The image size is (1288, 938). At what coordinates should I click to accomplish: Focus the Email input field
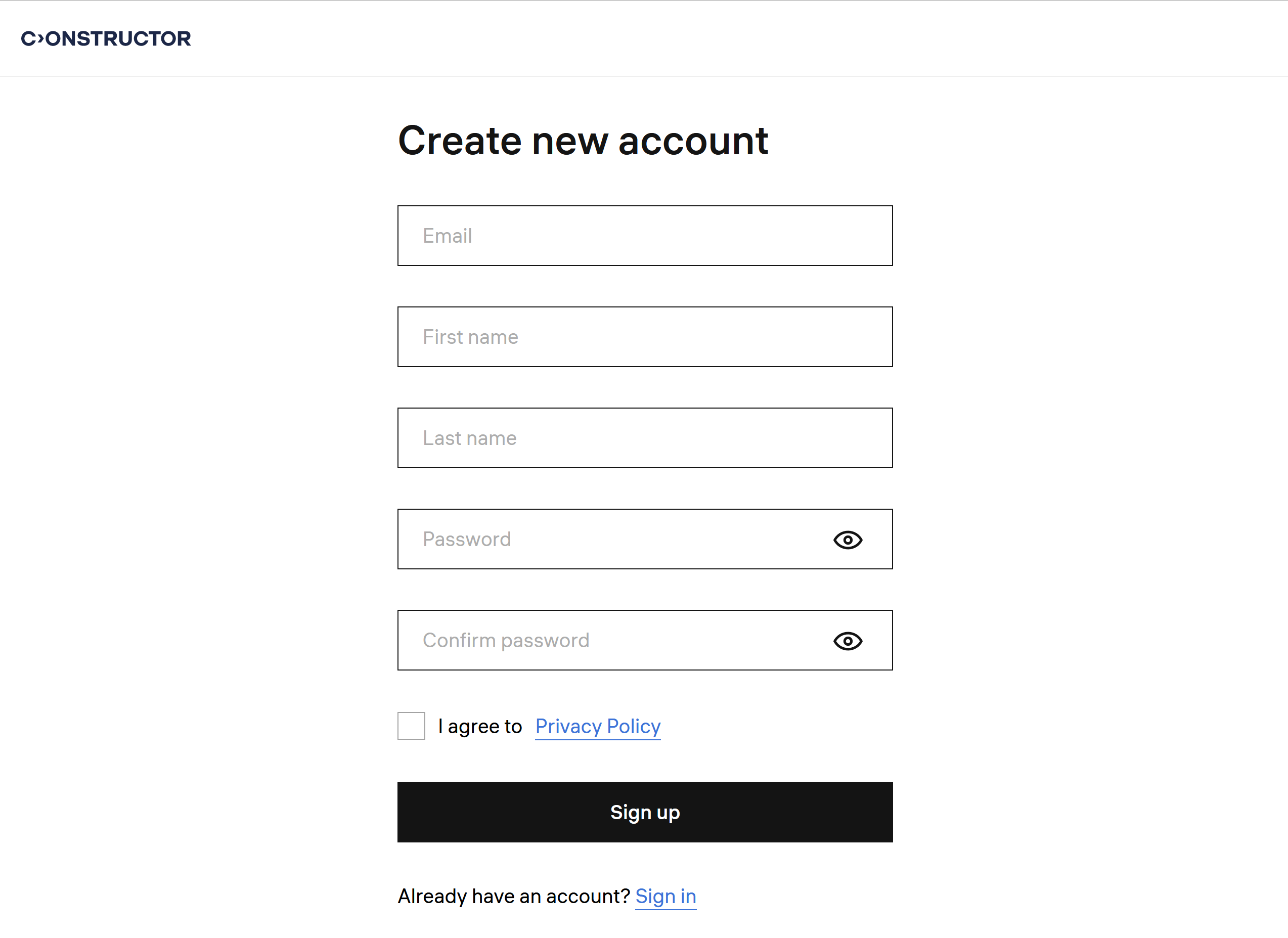645,236
